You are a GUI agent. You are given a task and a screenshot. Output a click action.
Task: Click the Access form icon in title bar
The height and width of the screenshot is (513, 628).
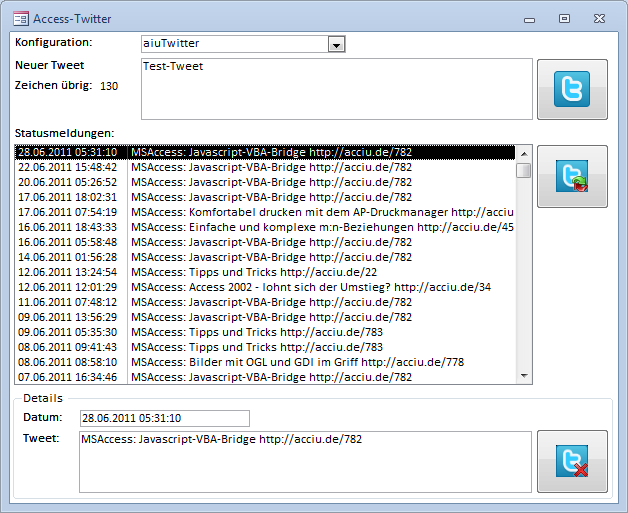pos(19,18)
